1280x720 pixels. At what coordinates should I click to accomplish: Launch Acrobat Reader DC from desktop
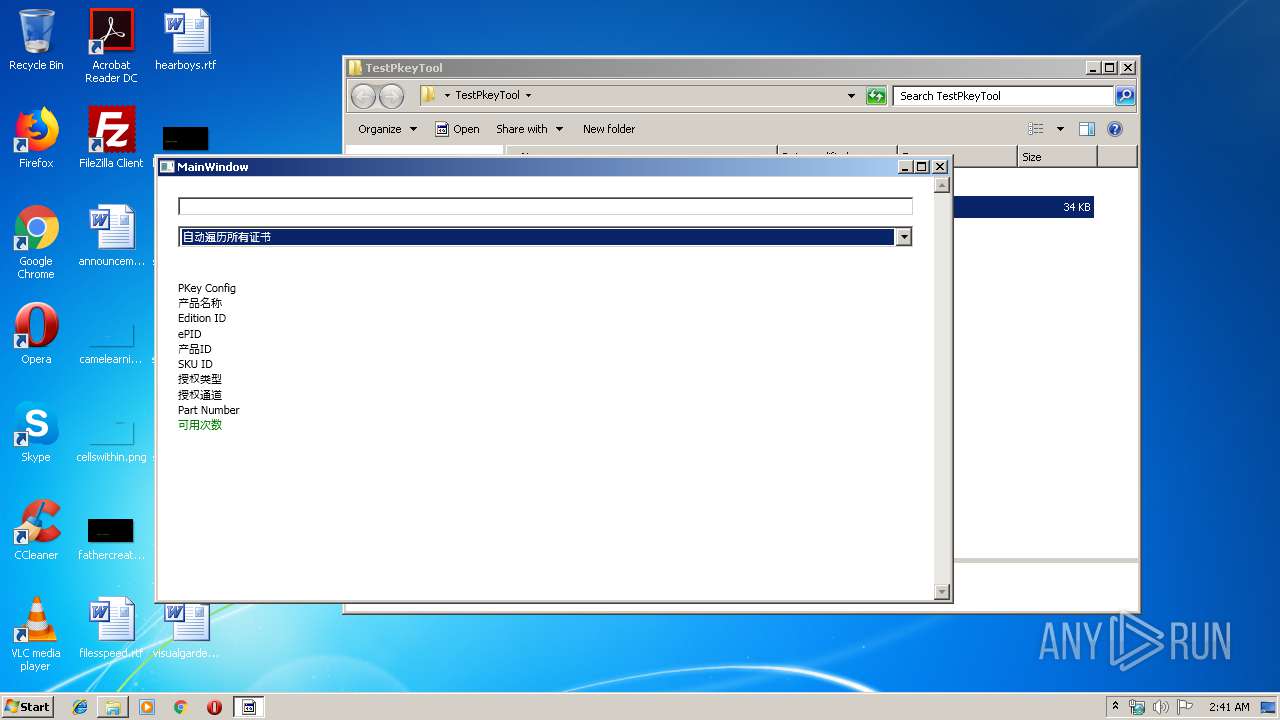(x=111, y=46)
